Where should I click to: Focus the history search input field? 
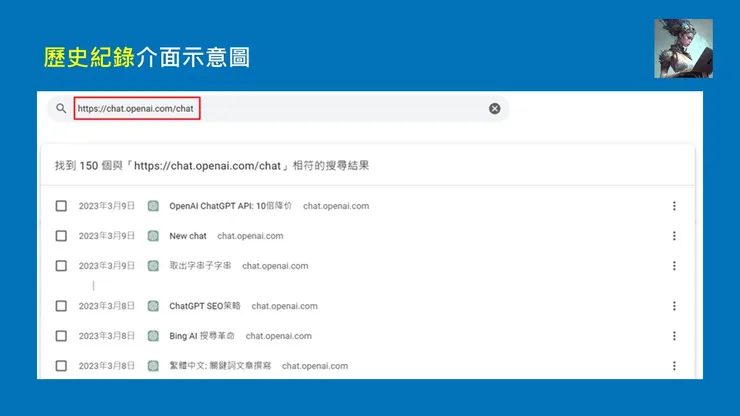click(278, 109)
